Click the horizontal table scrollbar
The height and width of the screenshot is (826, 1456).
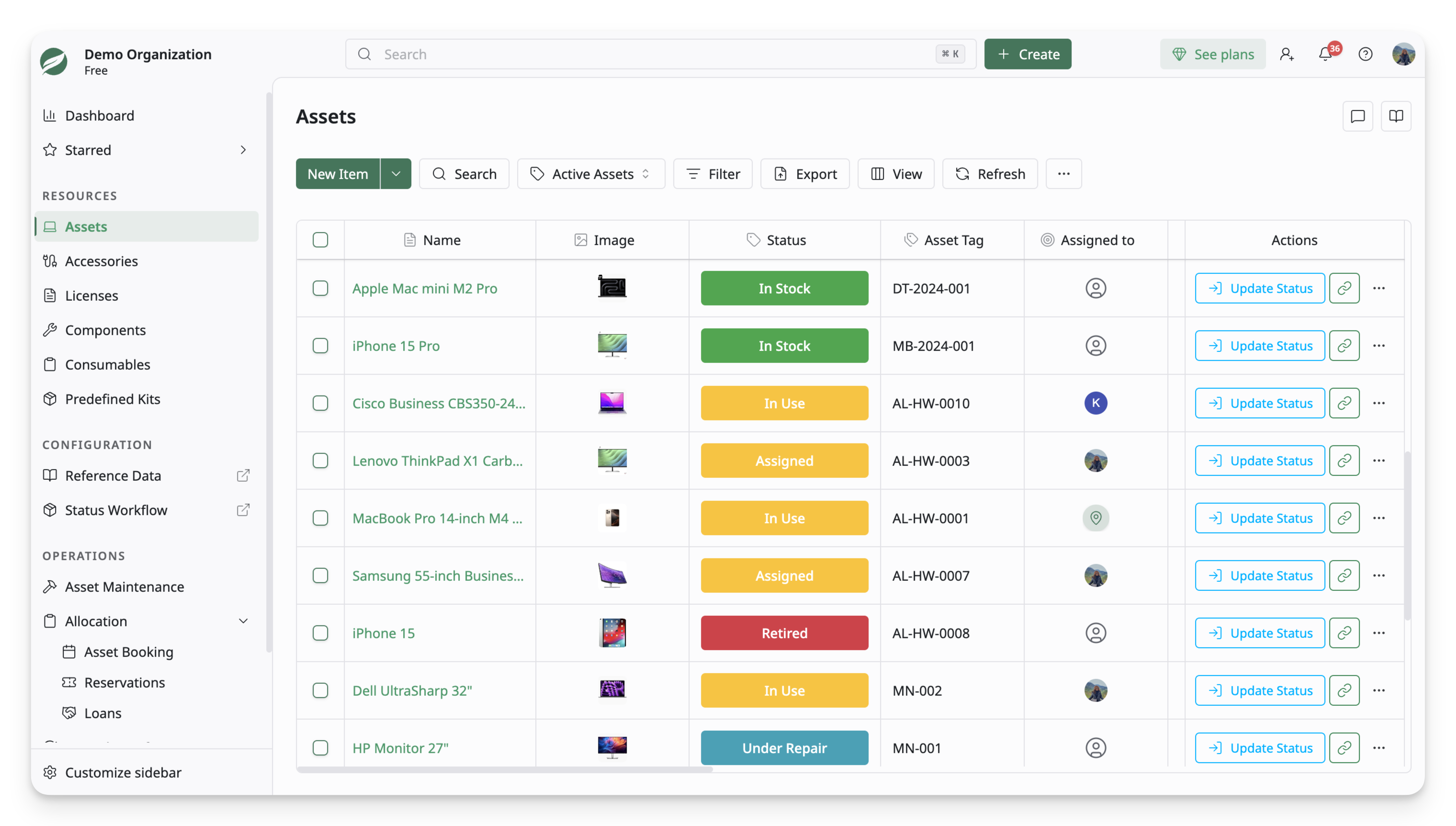click(504, 770)
